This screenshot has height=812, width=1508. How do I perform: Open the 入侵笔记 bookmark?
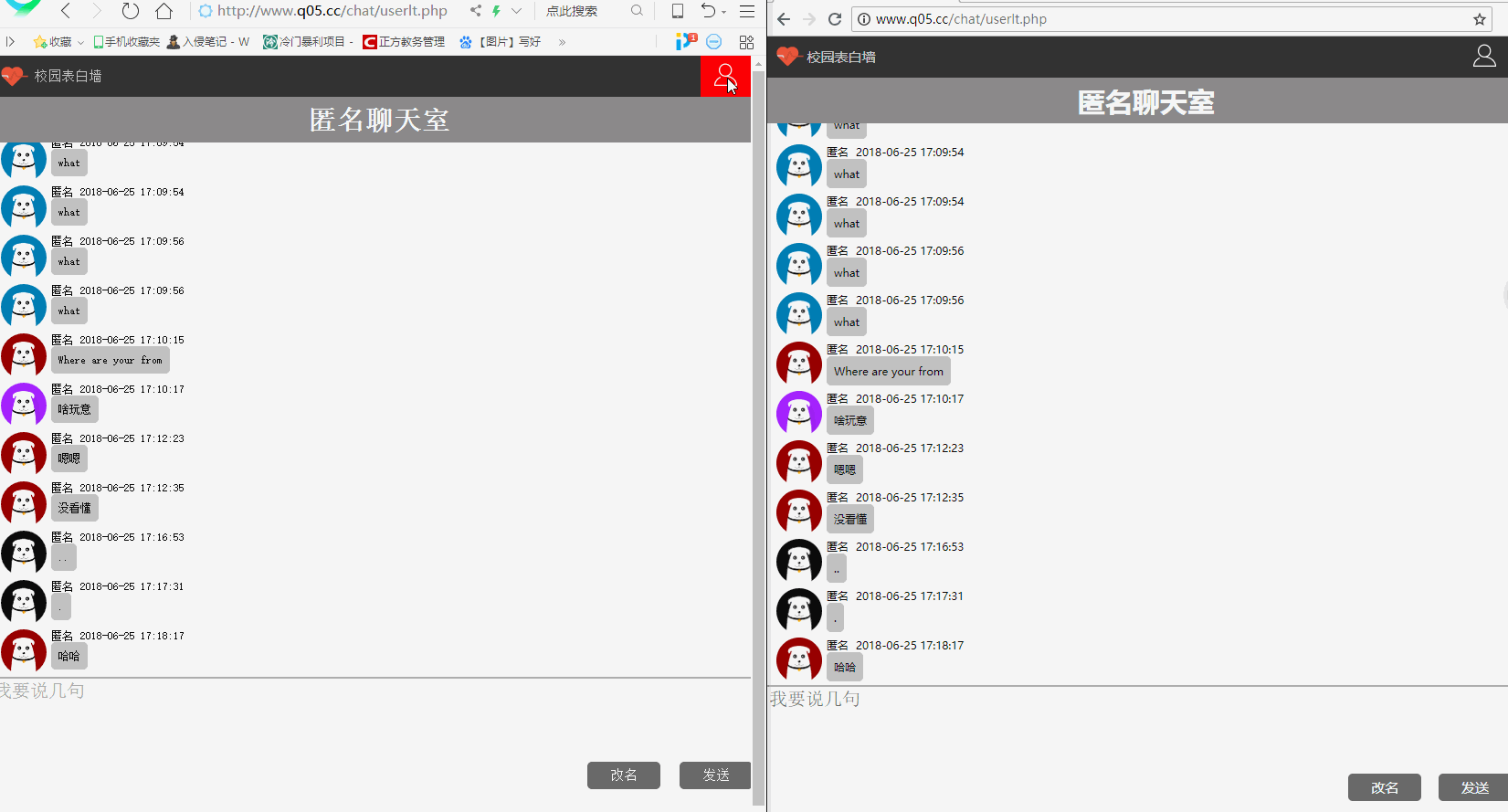pyautogui.click(x=208, y=42)
